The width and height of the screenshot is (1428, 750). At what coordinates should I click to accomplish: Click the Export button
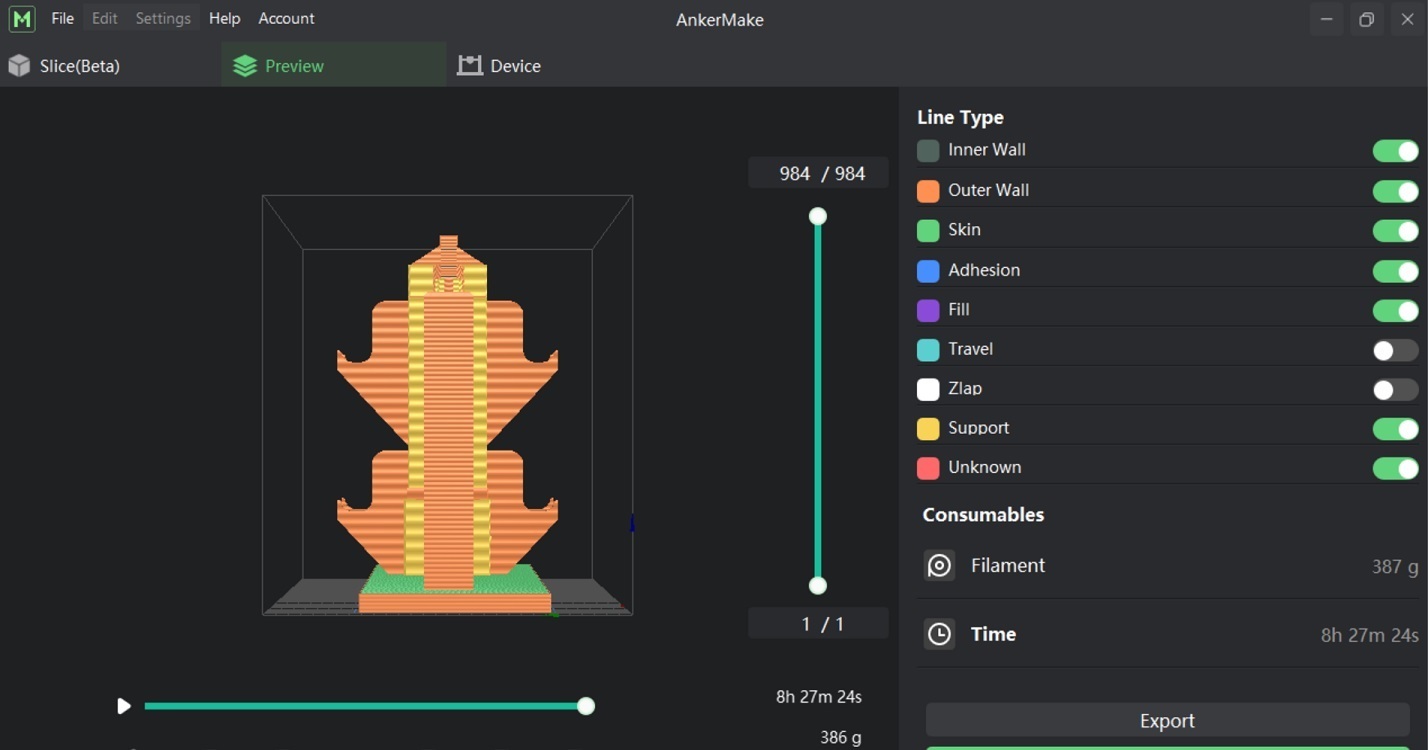(1167, 721)
